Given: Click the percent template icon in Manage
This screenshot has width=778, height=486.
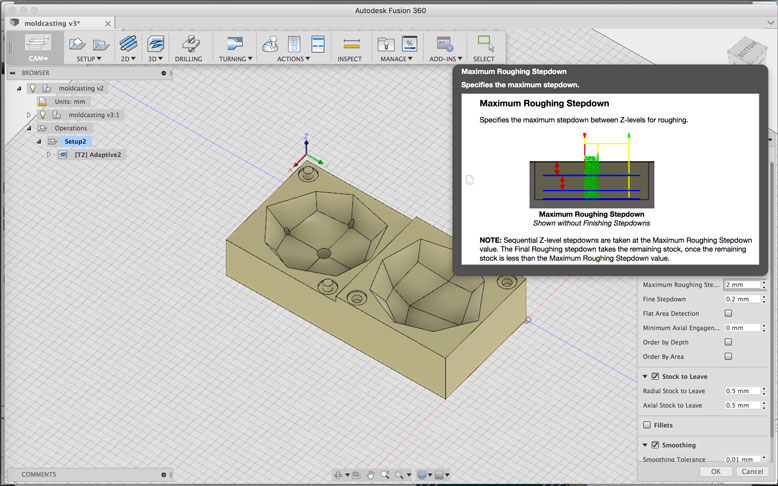Looking at the screenshot, I should pyautogui.click(x=409, y=44).
